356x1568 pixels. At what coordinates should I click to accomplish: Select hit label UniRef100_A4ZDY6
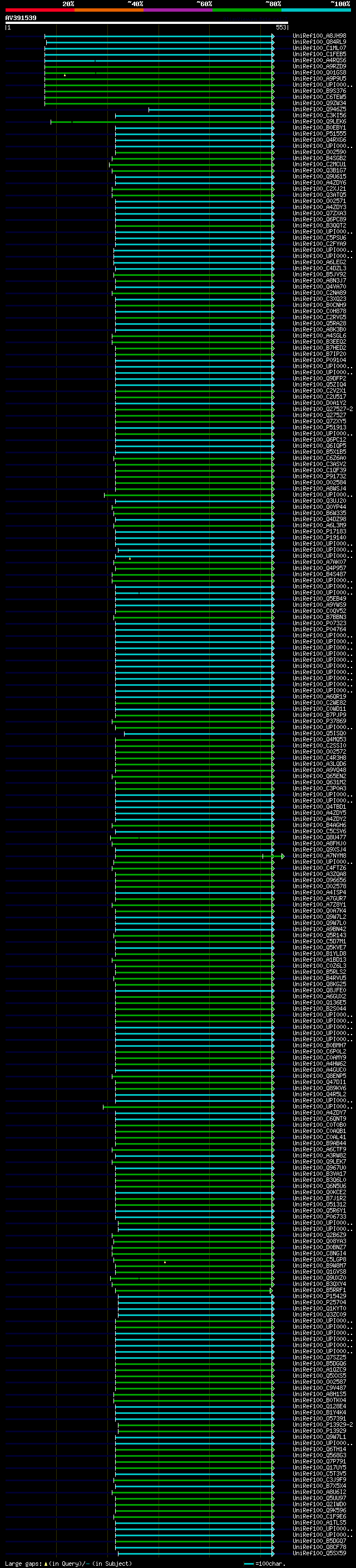(x=319, y=182)
